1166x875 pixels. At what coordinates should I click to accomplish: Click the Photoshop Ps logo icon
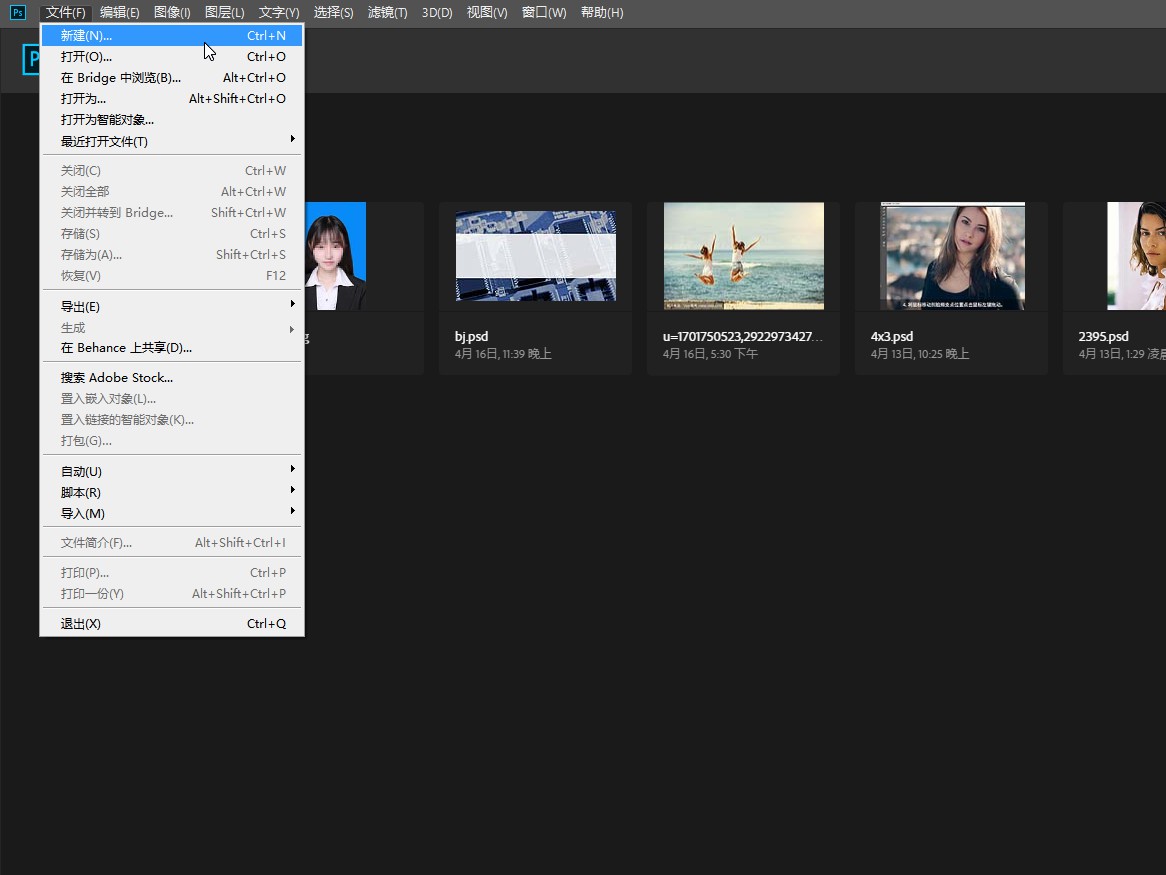tap(18, 12)
